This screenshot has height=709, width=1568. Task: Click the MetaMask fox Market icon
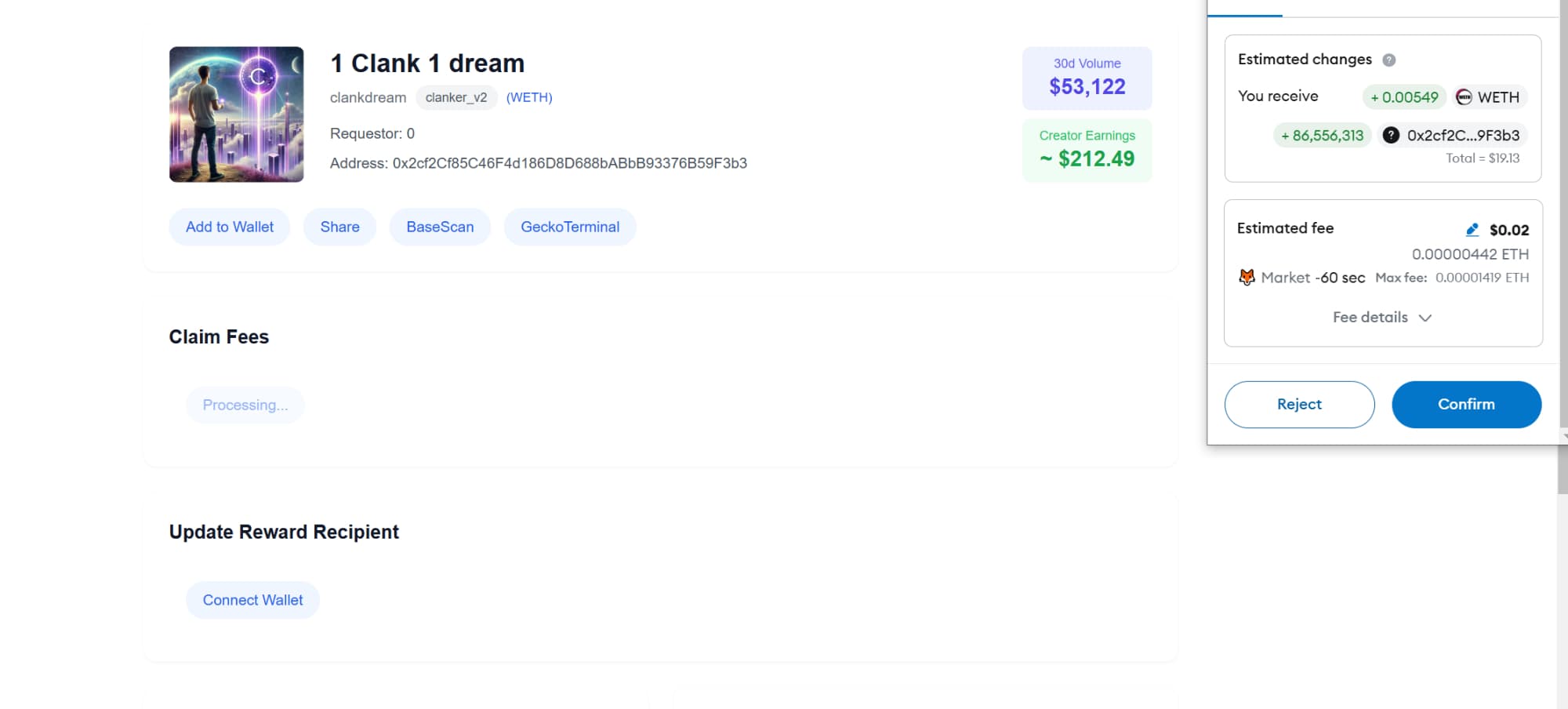[1247, 277]
